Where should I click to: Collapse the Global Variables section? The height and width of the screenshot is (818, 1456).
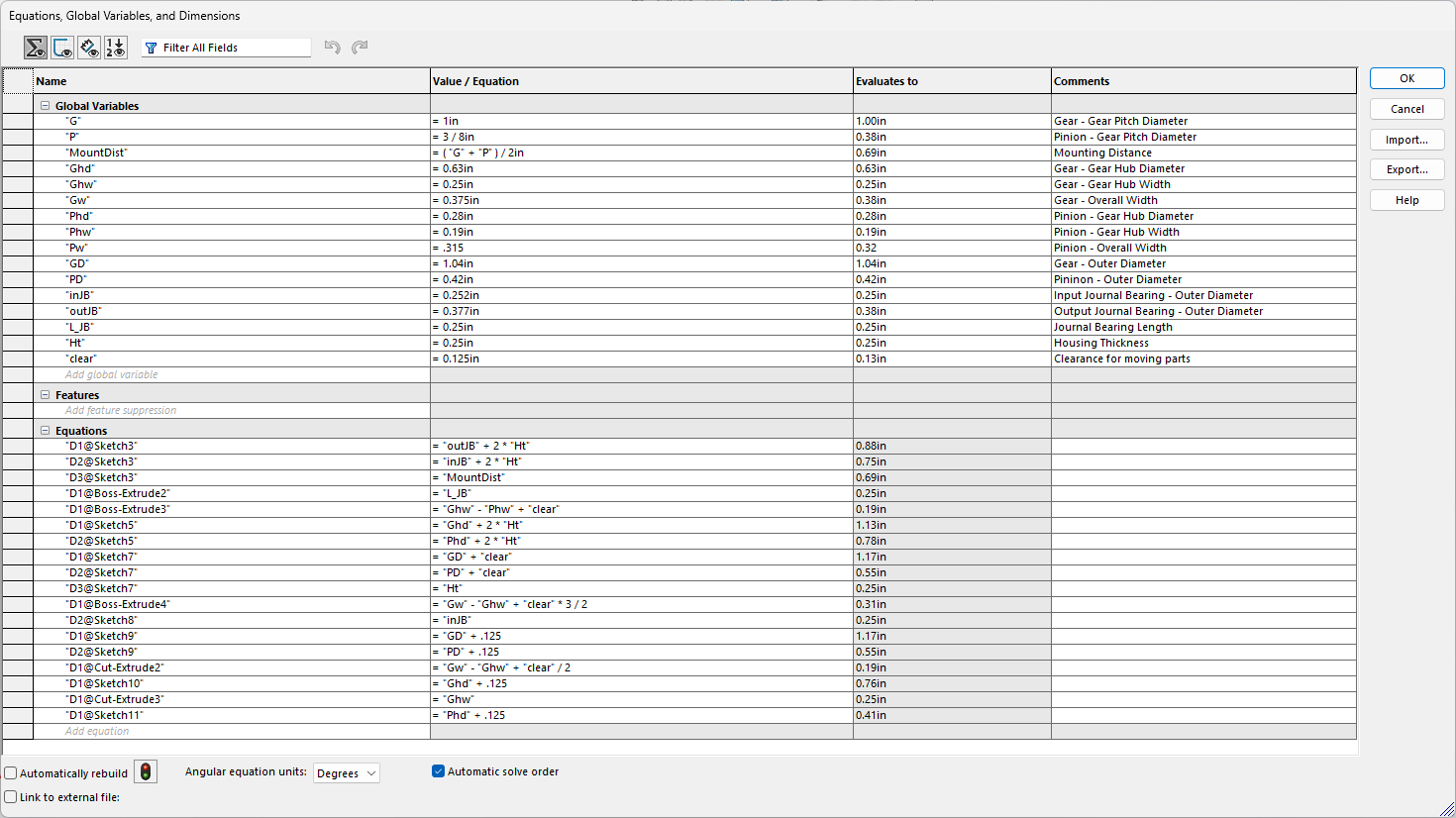pos(45,106)
